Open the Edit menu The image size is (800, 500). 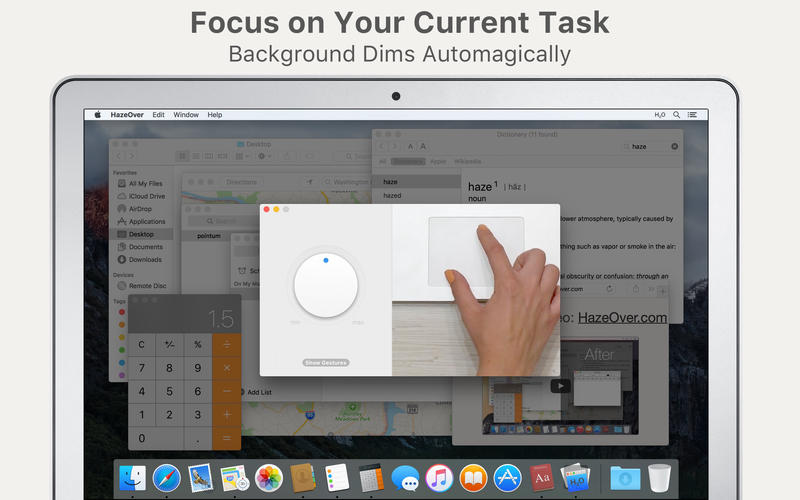[x=158, y=115]
